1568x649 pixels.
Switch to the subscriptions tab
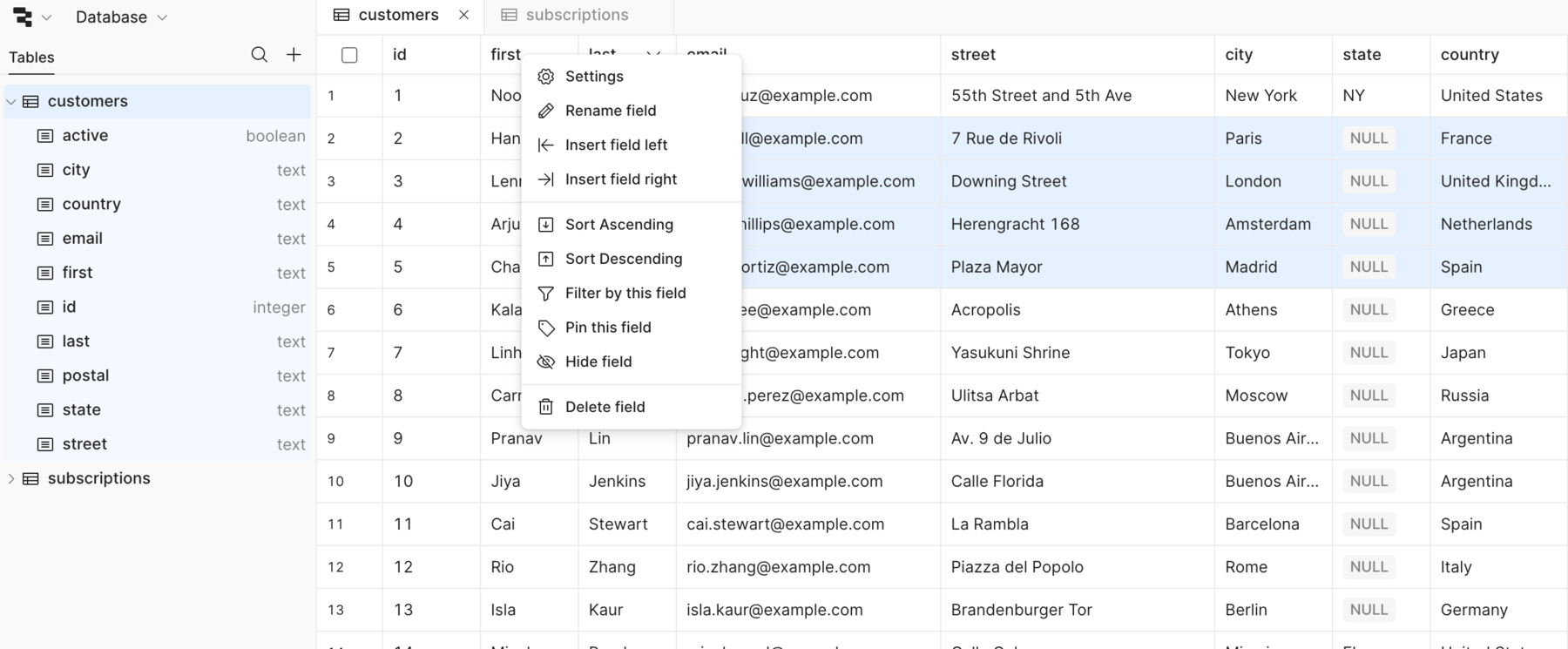578,15
